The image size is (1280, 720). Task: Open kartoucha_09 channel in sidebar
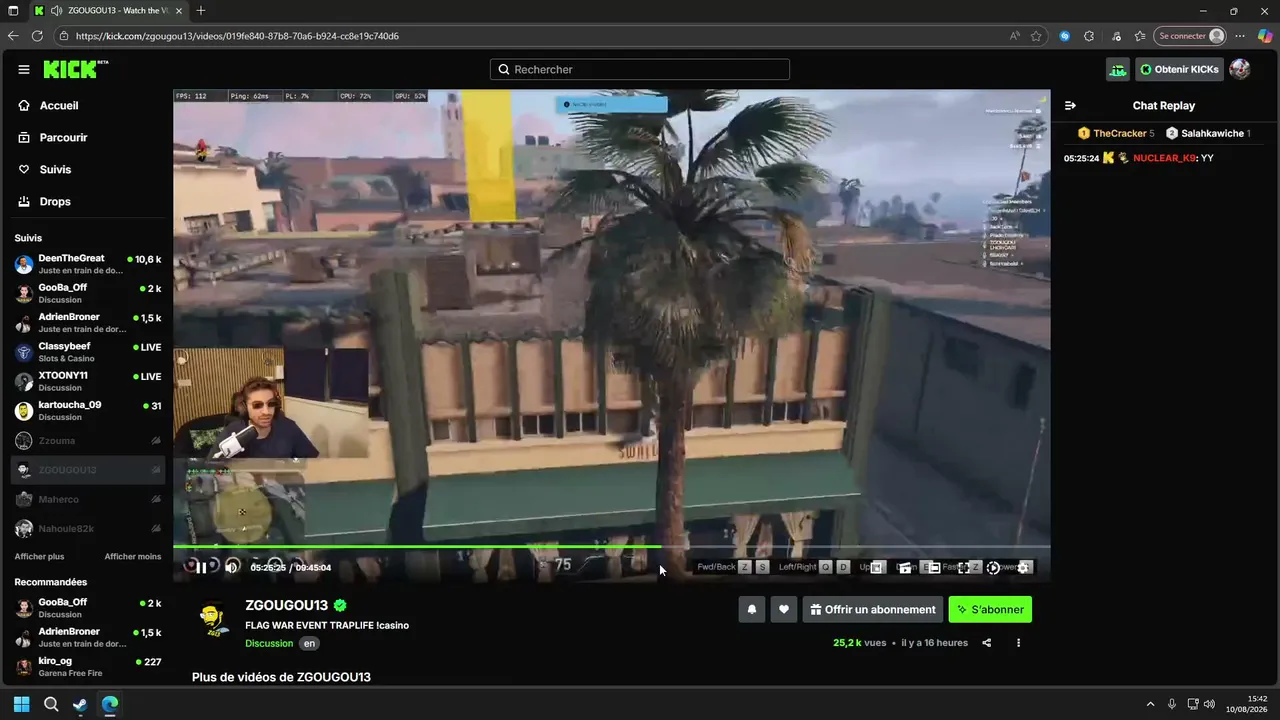pos(88,411)
